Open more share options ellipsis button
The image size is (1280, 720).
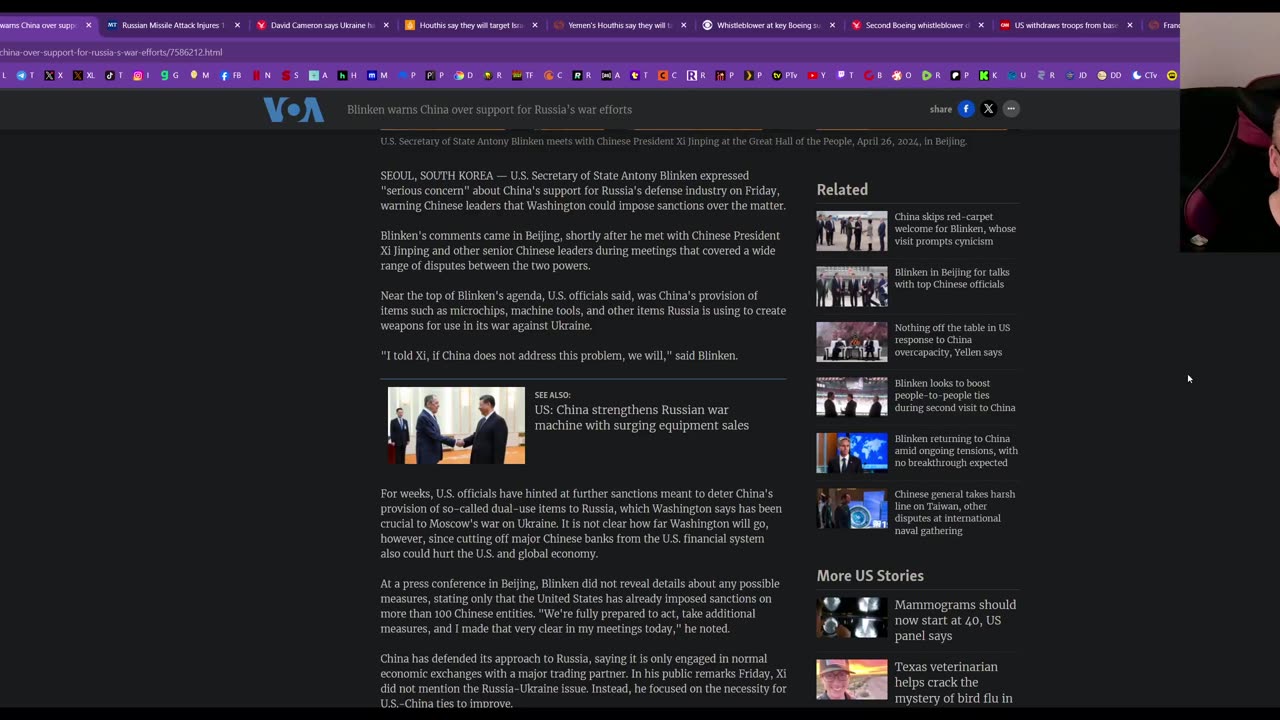click(x=1011, y=109)
